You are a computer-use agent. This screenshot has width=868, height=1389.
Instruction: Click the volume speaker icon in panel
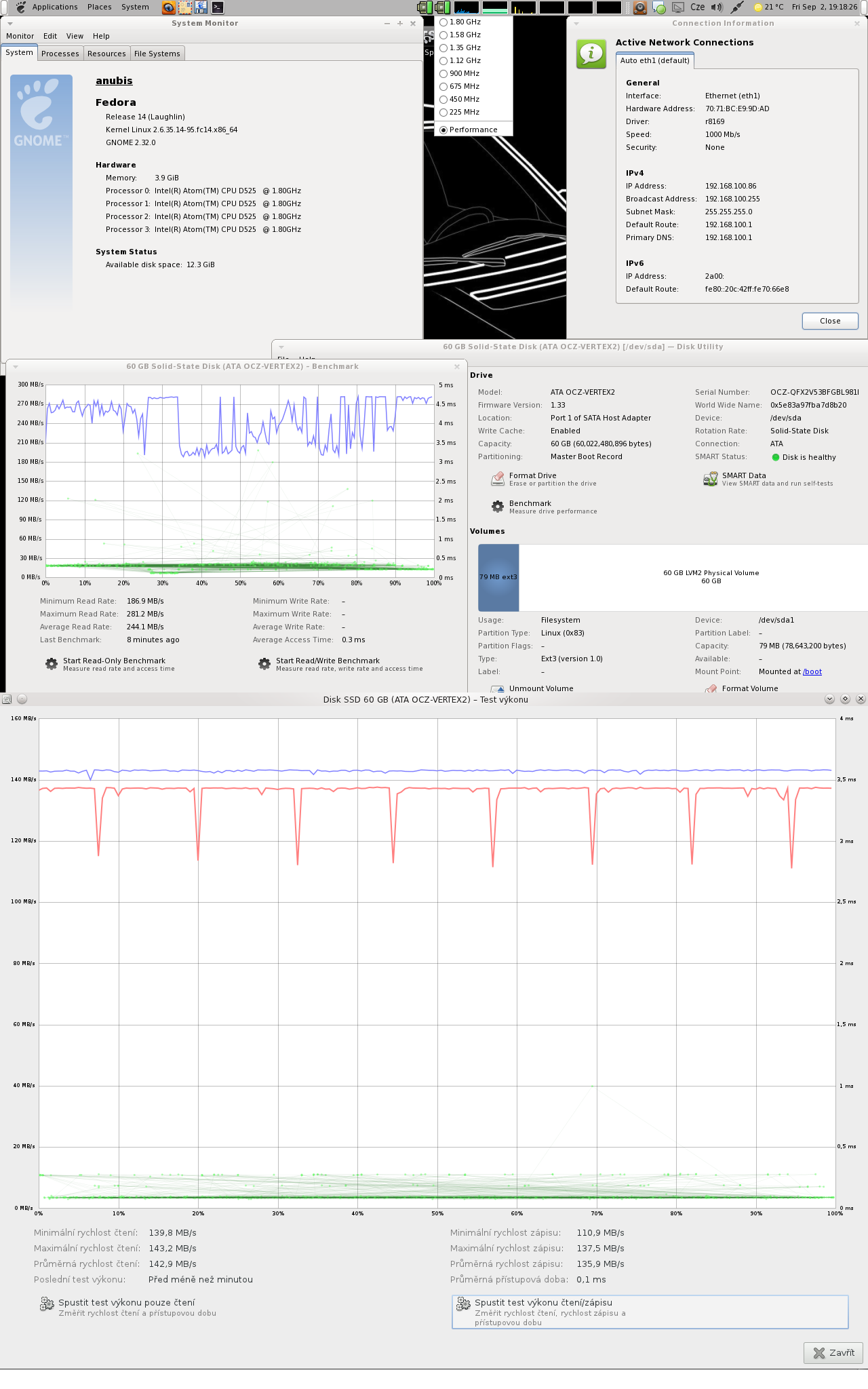point(716,7)
